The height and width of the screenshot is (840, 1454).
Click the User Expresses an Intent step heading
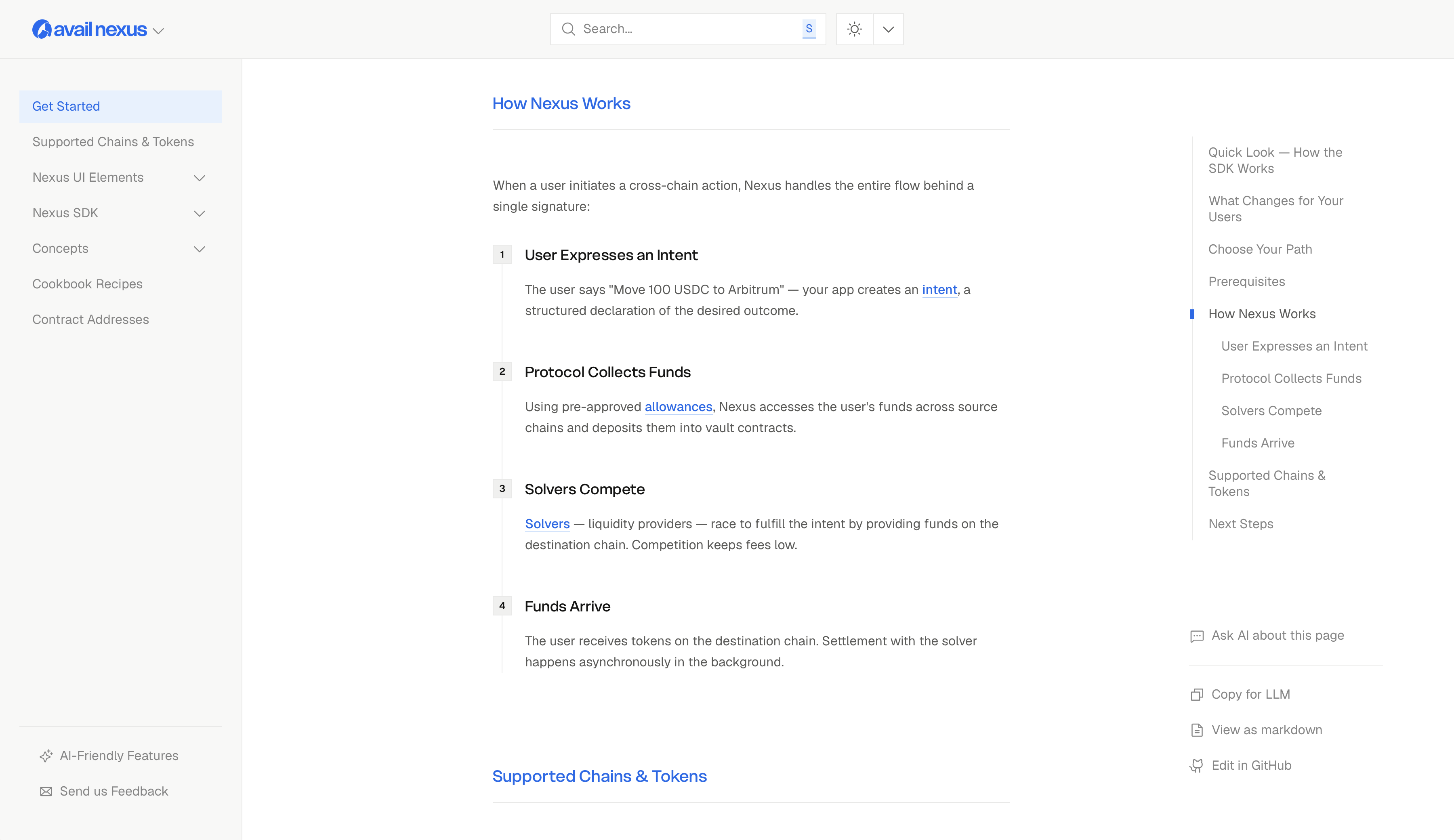click(x=611, y=255)
